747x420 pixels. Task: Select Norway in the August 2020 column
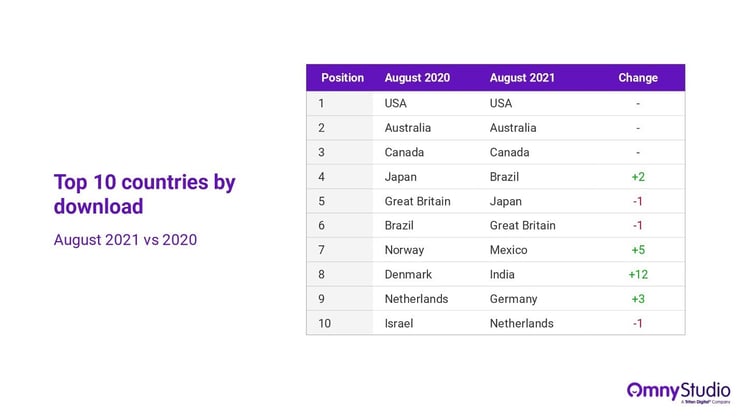tap(404, 250)
